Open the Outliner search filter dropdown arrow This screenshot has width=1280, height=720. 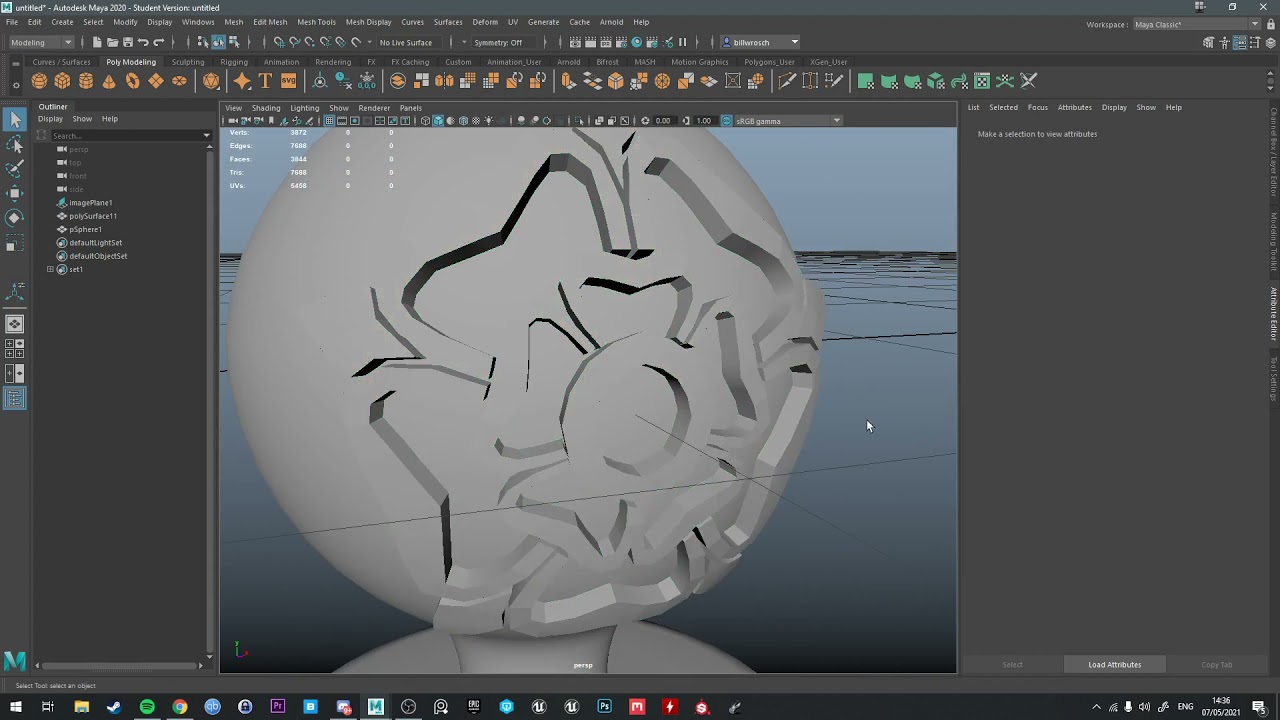click(x=206, y=135)
